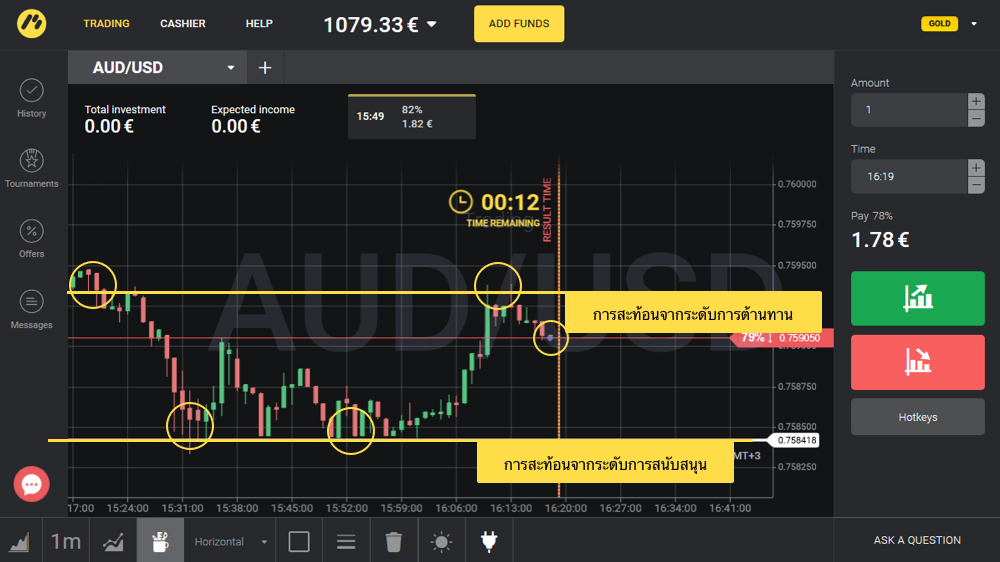Expand the AUD/USD asset dropdown
This screenshot has height=562, width=1000.
[x=231, y=68]
